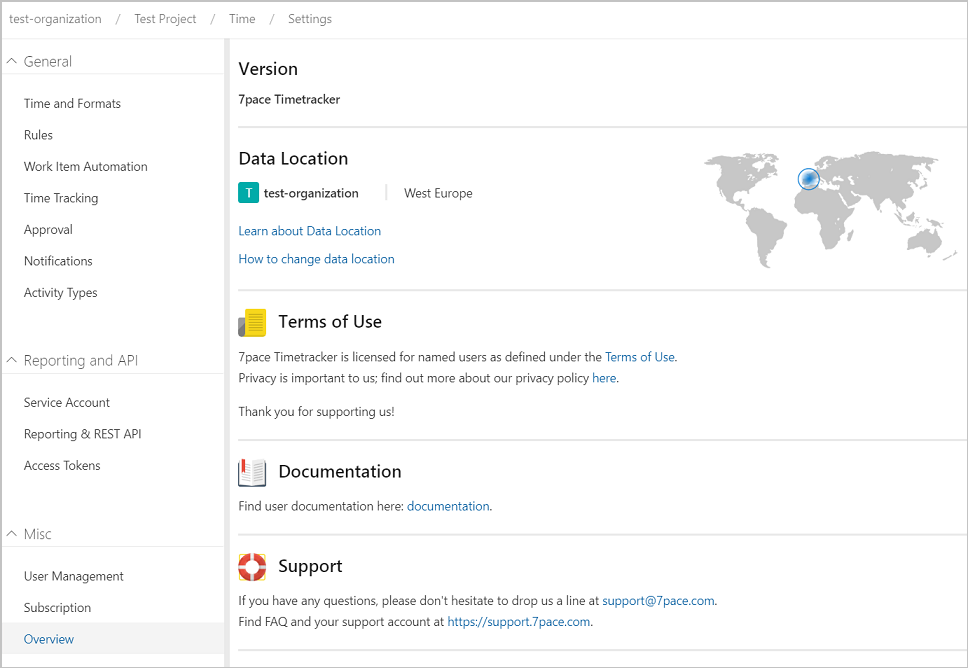Click the Learn about Data Location link

tap(310, 231)
